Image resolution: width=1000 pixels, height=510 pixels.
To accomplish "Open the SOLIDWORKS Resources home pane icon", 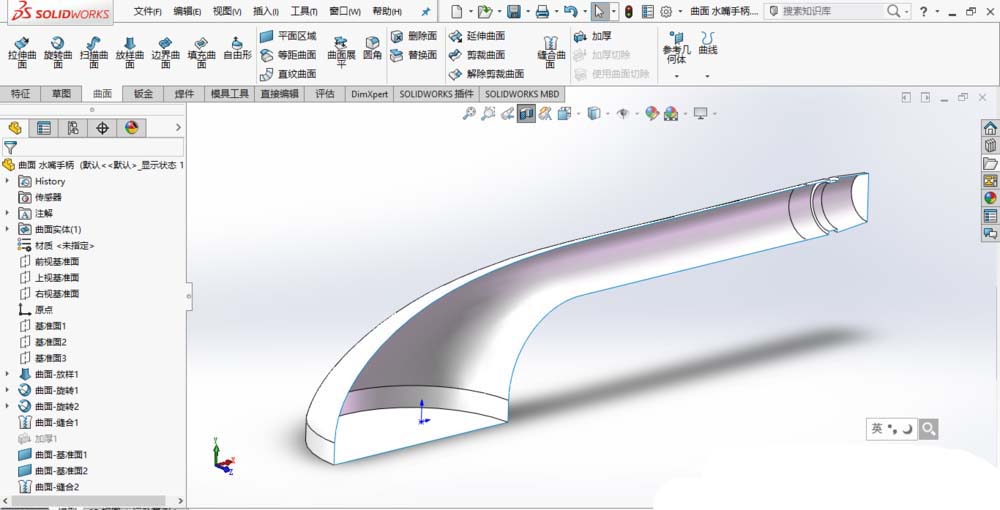I will click(x=990, y=128).
